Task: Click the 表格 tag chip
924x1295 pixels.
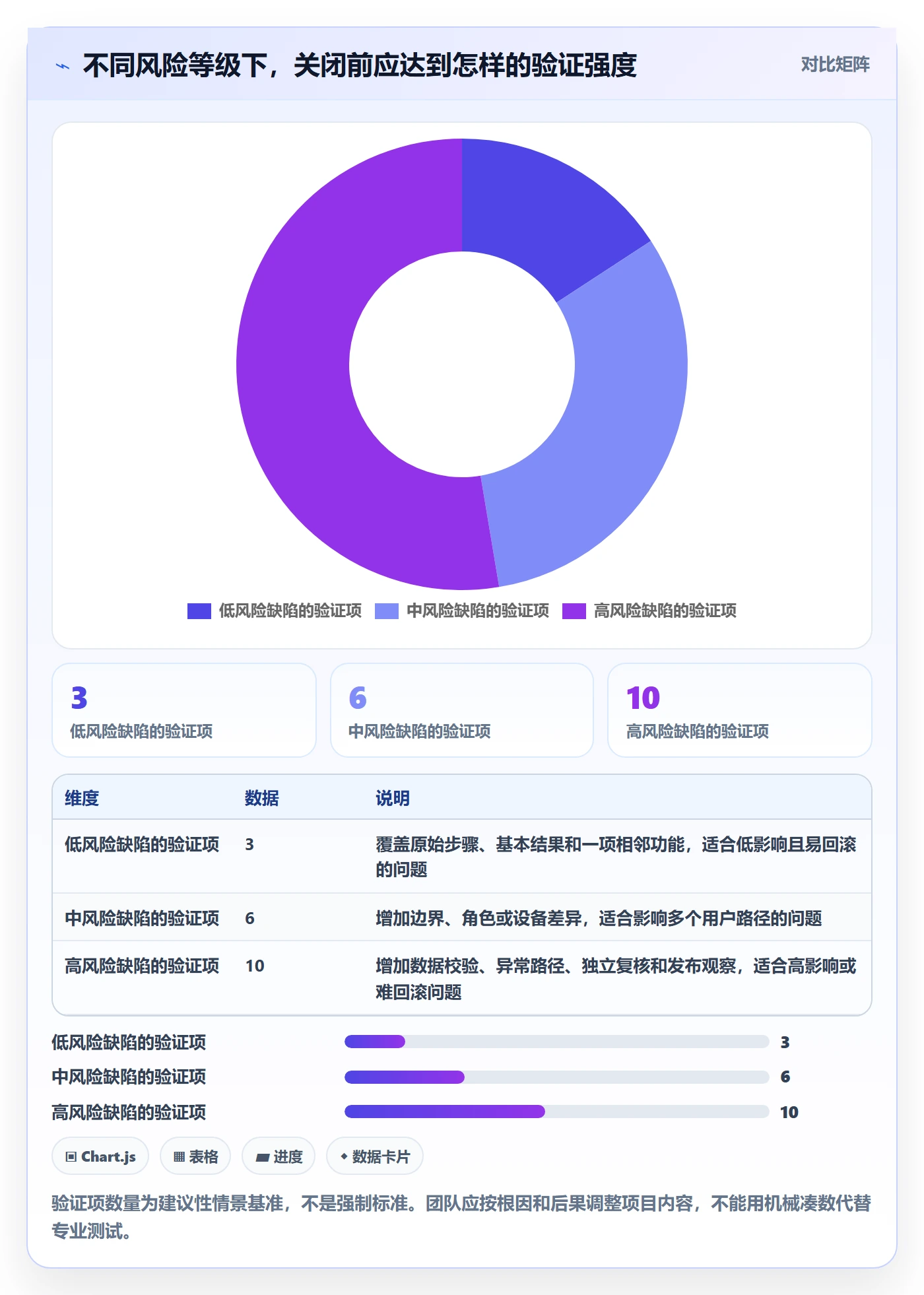Action: 195,1156
